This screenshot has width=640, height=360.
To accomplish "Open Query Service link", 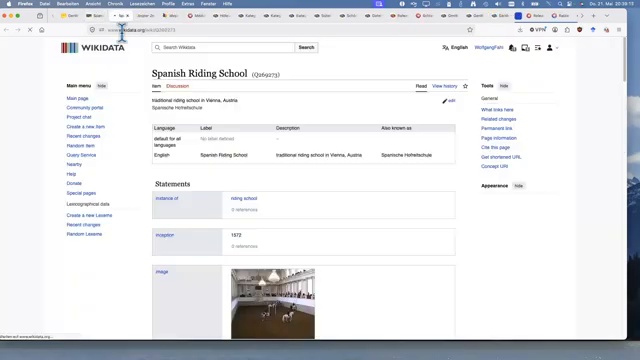I will click(x=81, y=155).
